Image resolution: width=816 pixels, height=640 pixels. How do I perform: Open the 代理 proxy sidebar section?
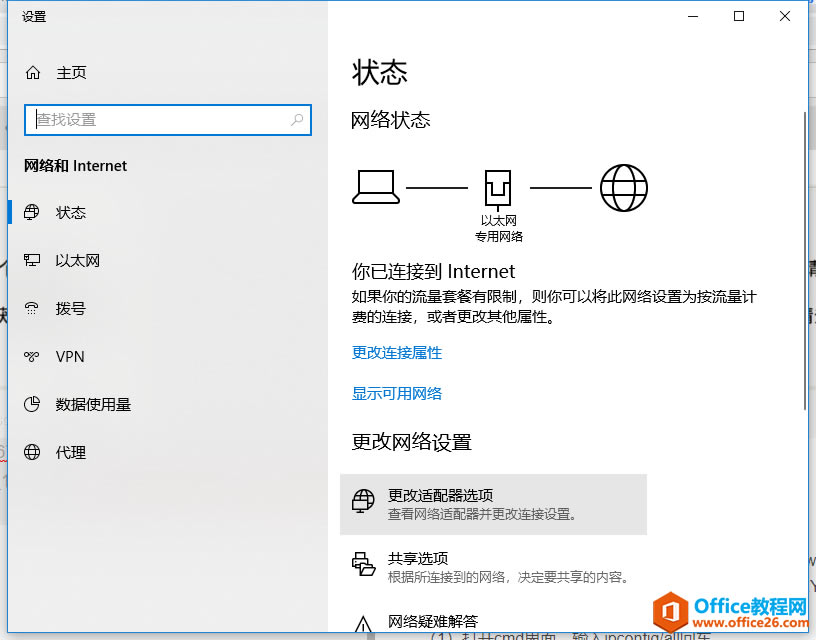(71, 453)
